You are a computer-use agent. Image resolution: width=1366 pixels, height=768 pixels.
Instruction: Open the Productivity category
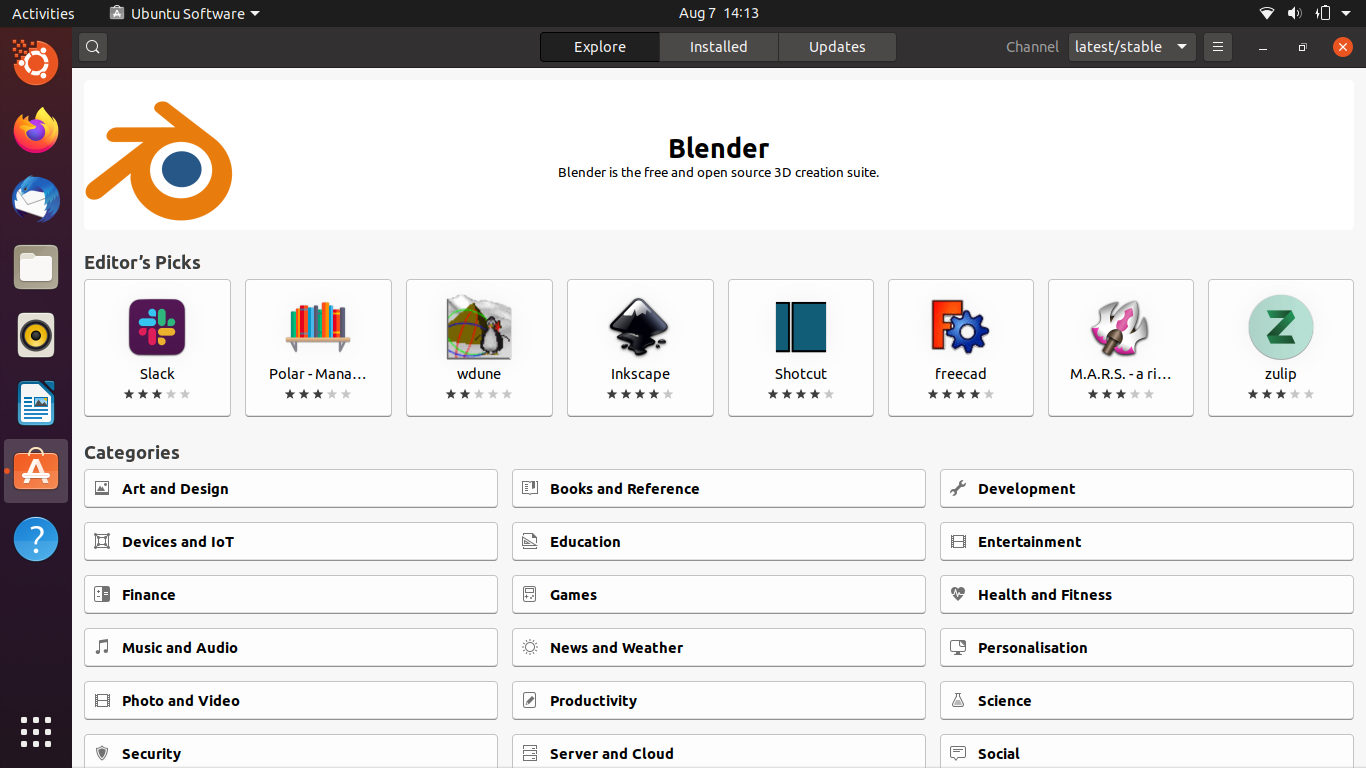pyautogui.click(x=719, y=700)
